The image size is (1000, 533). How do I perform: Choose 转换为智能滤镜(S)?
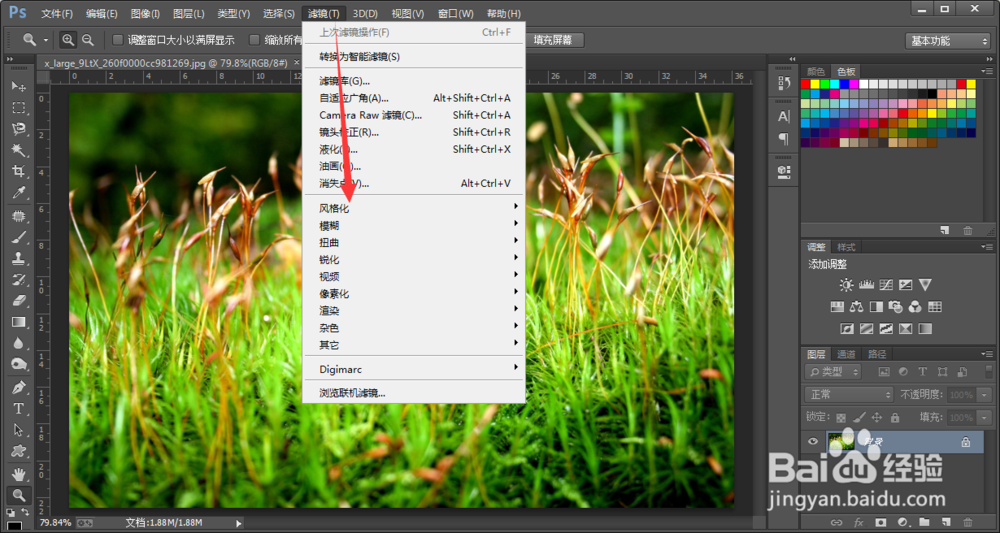[413, 57]
